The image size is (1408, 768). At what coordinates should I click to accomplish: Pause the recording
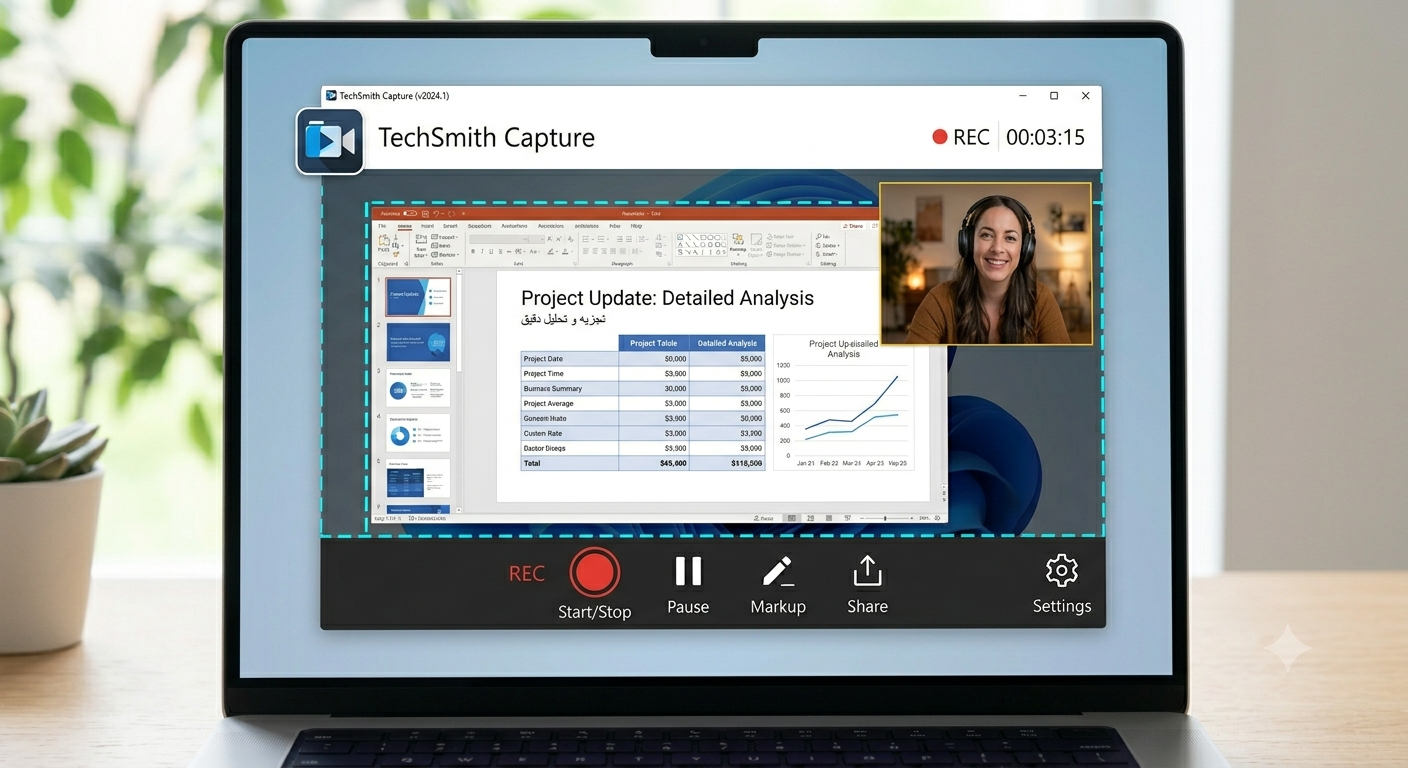click(688, 571)
